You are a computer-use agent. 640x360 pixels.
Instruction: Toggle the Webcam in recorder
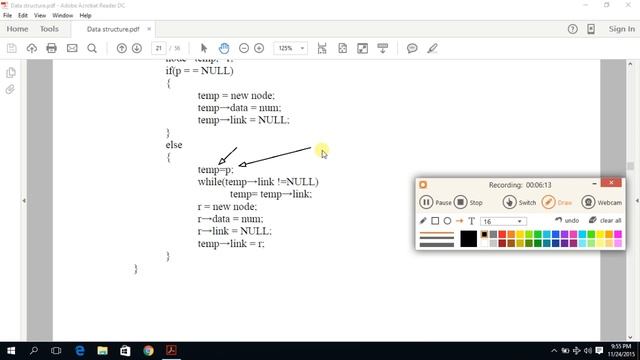tap(602, 202)
